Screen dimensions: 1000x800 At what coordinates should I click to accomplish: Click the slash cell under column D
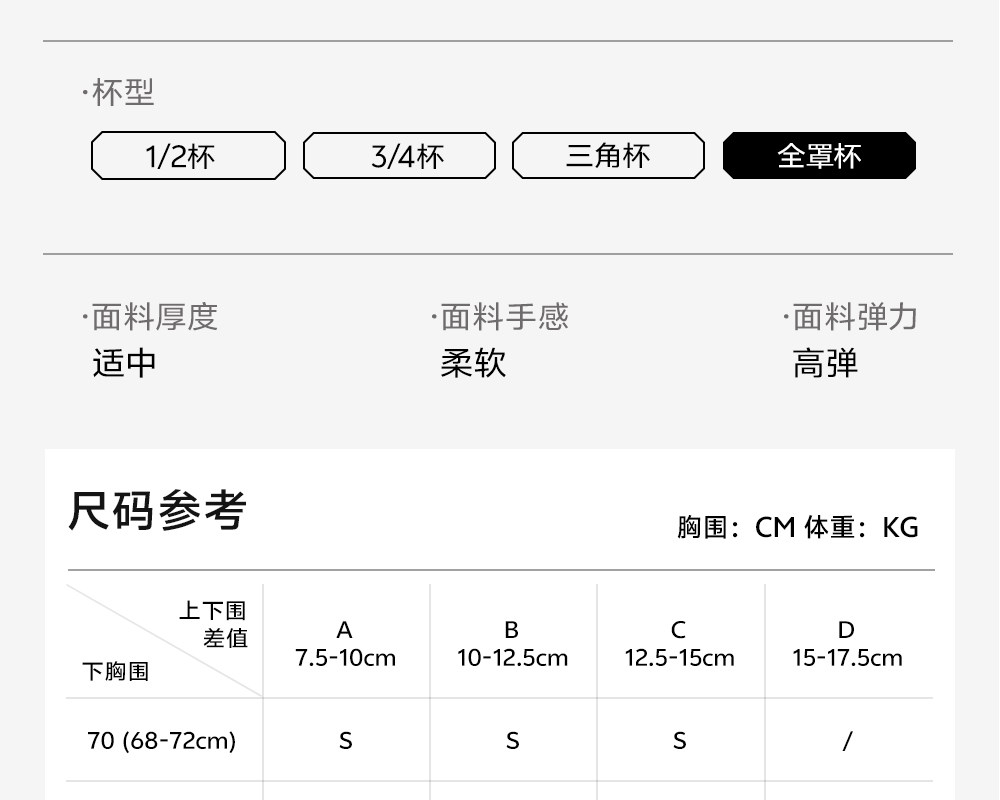pyautogui.click(x=847, y=741)
